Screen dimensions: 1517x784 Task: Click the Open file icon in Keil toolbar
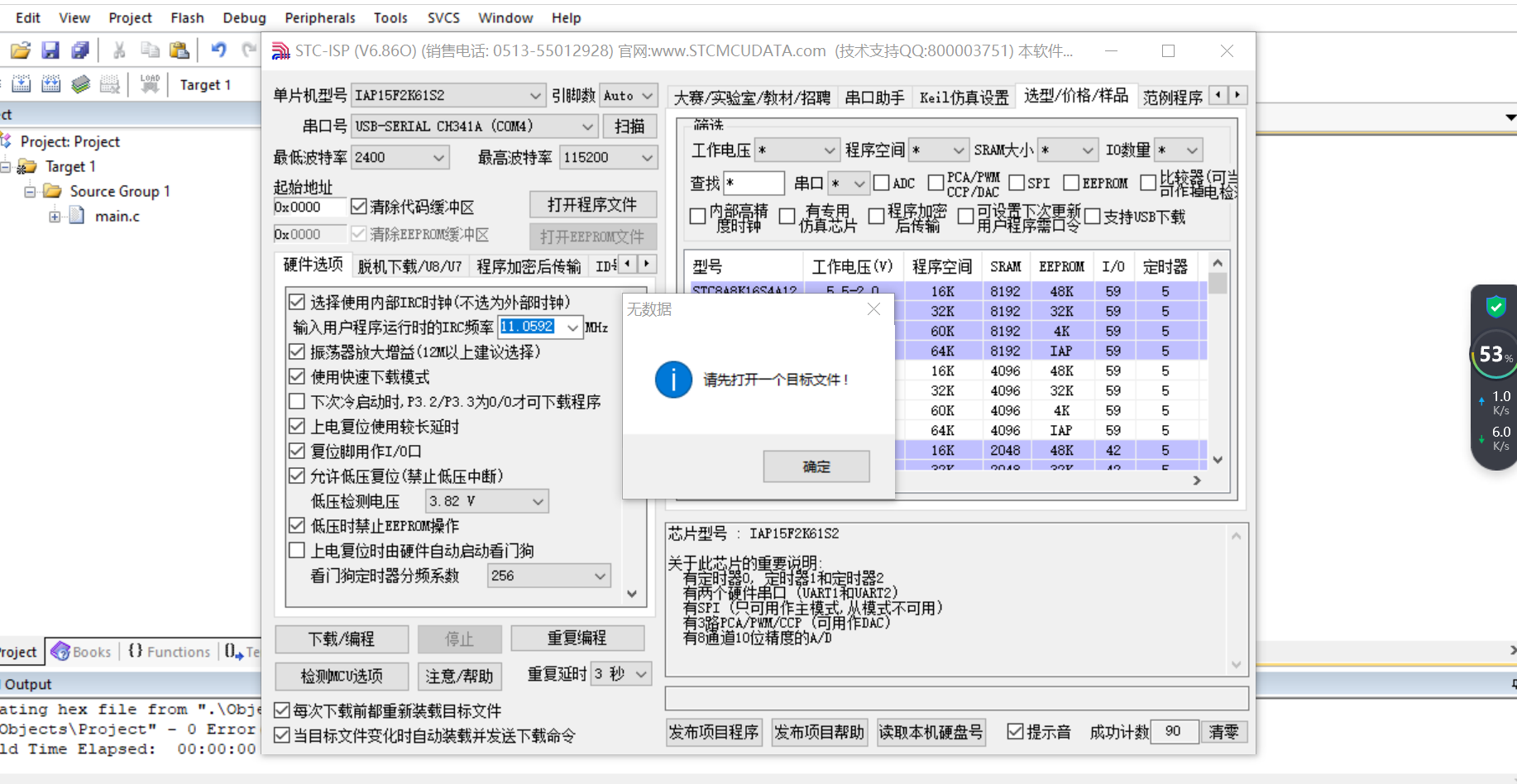click(20, 50)
